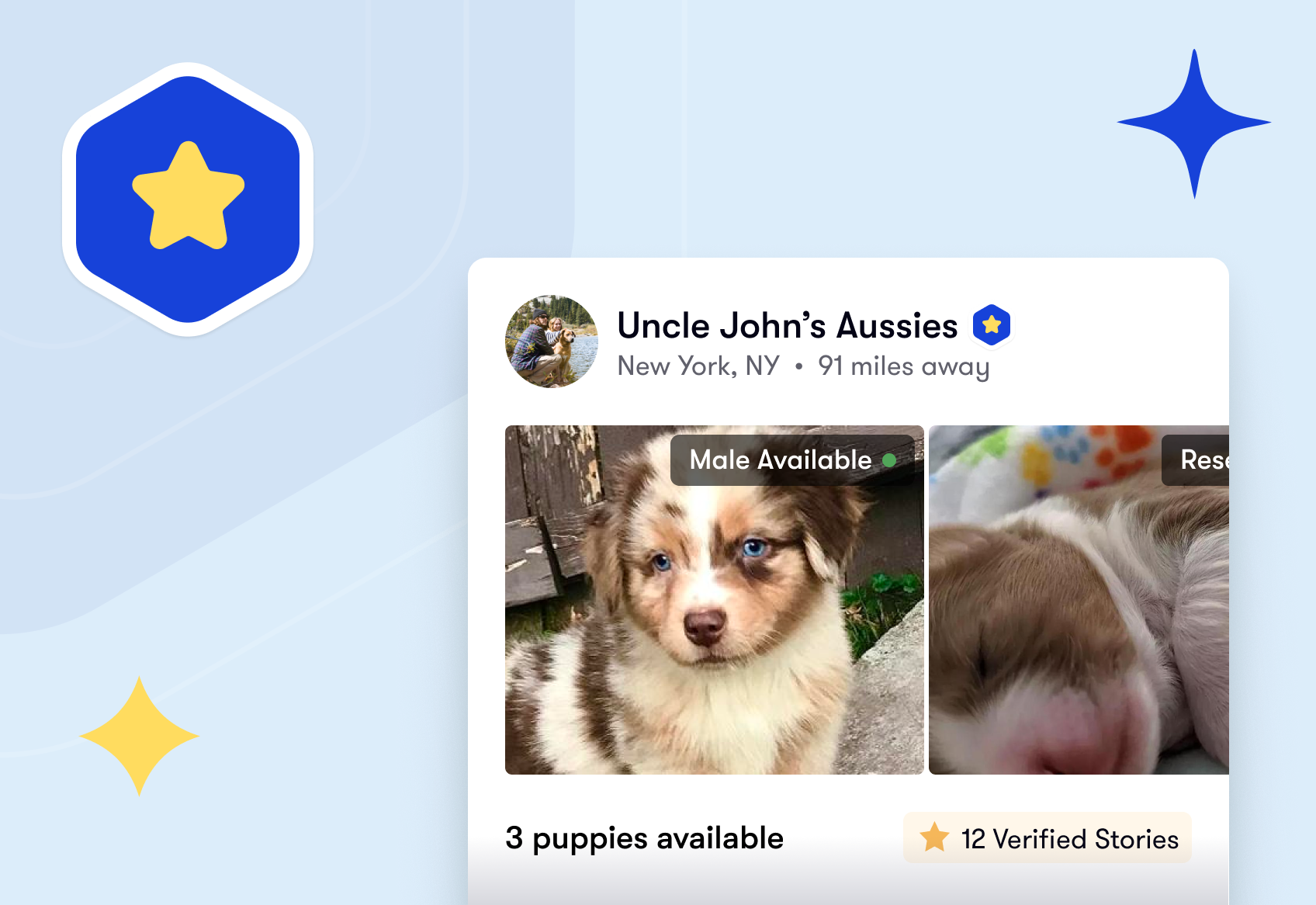Viewport: 1316px width, 905px height.
Task: Click the green availability dot on puppy photo
Action: (x=889, y=460)
